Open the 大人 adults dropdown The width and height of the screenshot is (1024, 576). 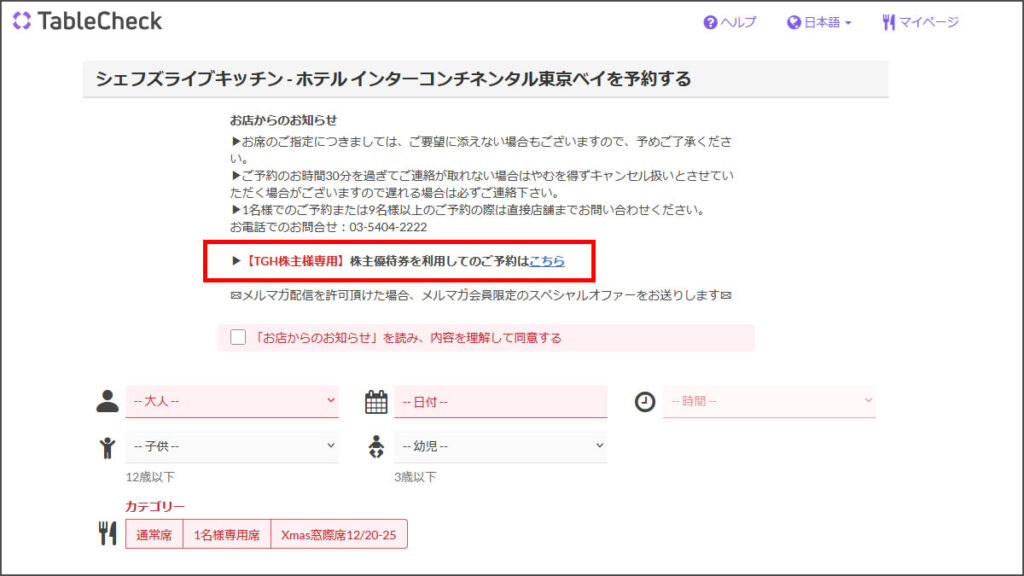pos(232,401)
